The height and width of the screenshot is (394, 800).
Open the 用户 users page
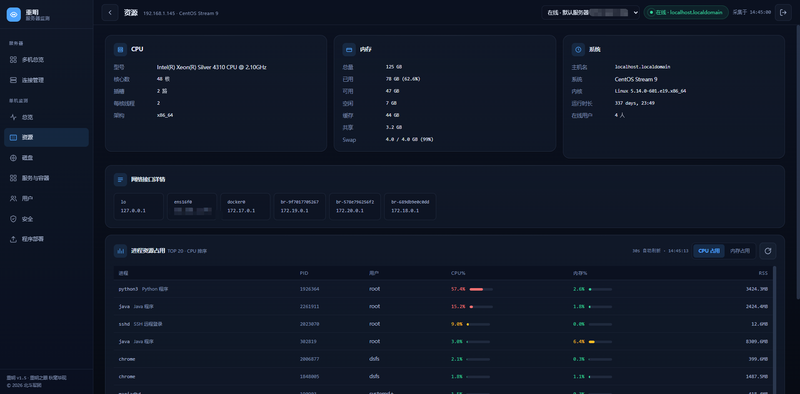click(x=46, y=199)
